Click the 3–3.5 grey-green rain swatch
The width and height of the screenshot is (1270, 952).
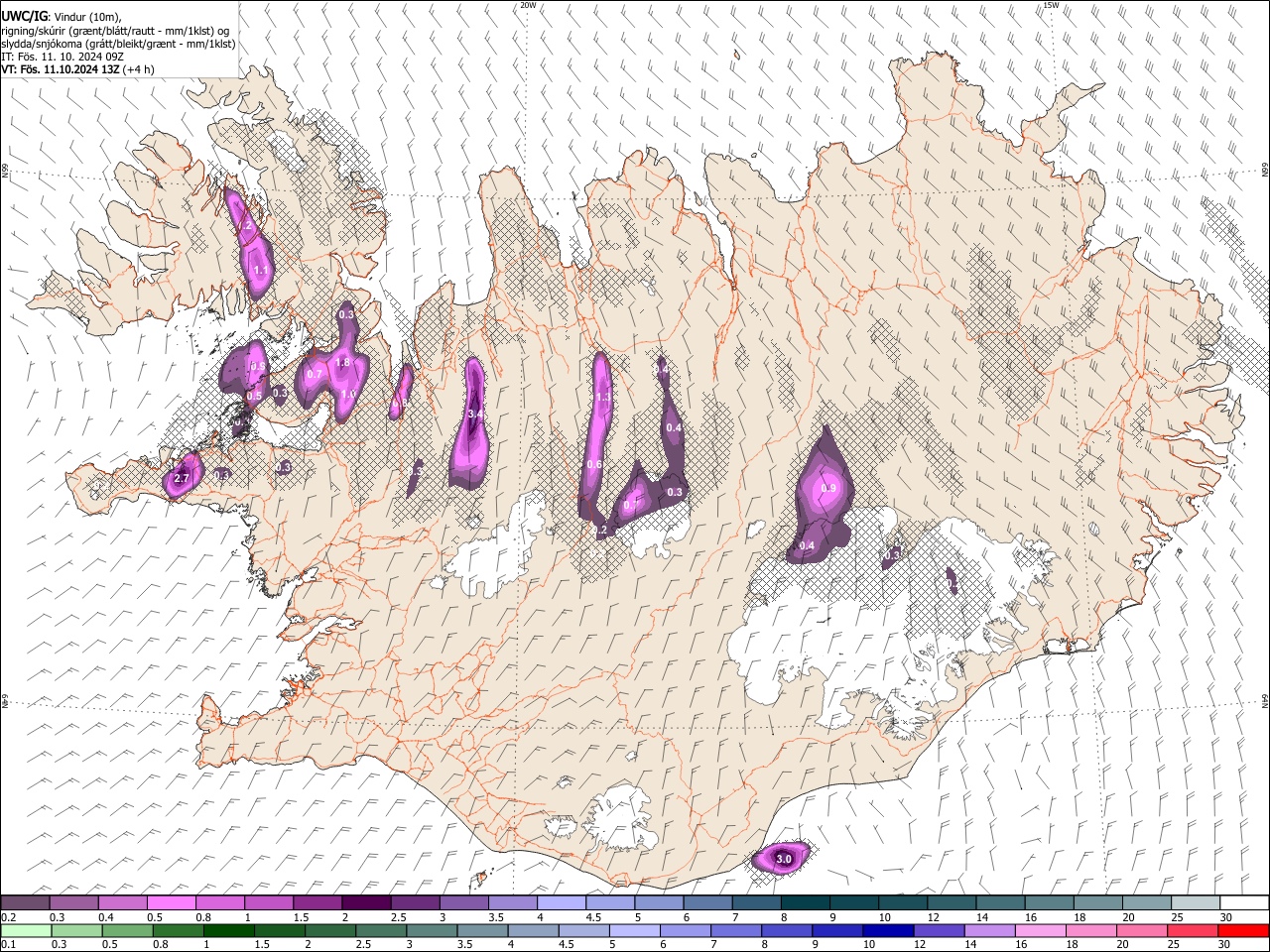(x=432, y=930)
